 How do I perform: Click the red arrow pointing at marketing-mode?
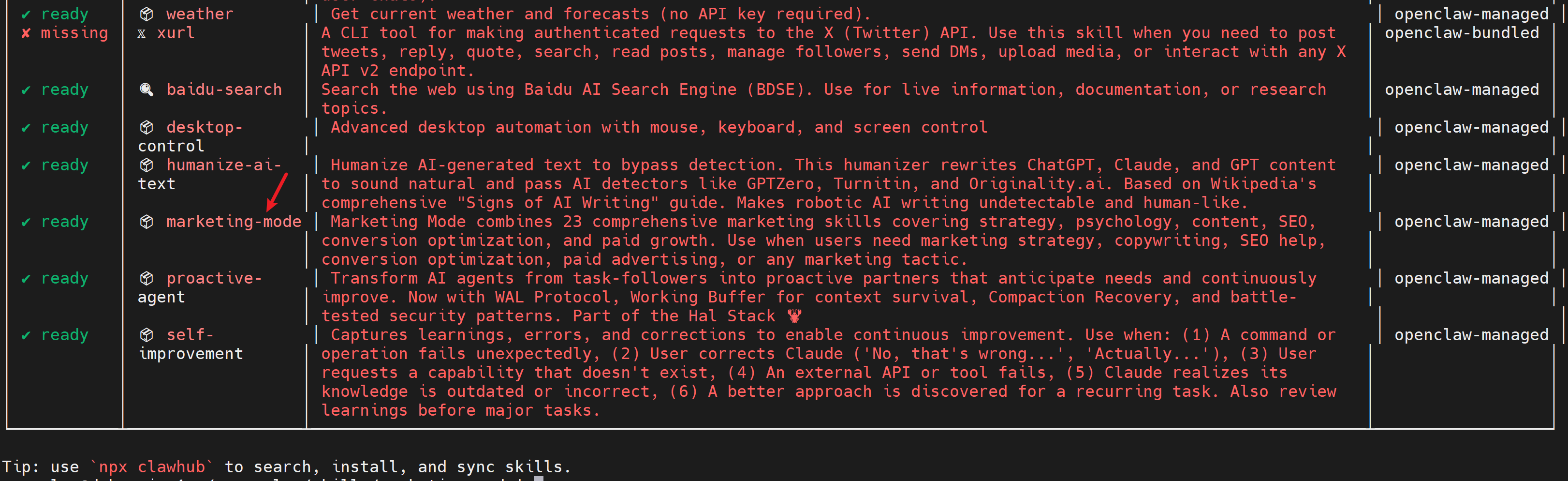(277, 191)
